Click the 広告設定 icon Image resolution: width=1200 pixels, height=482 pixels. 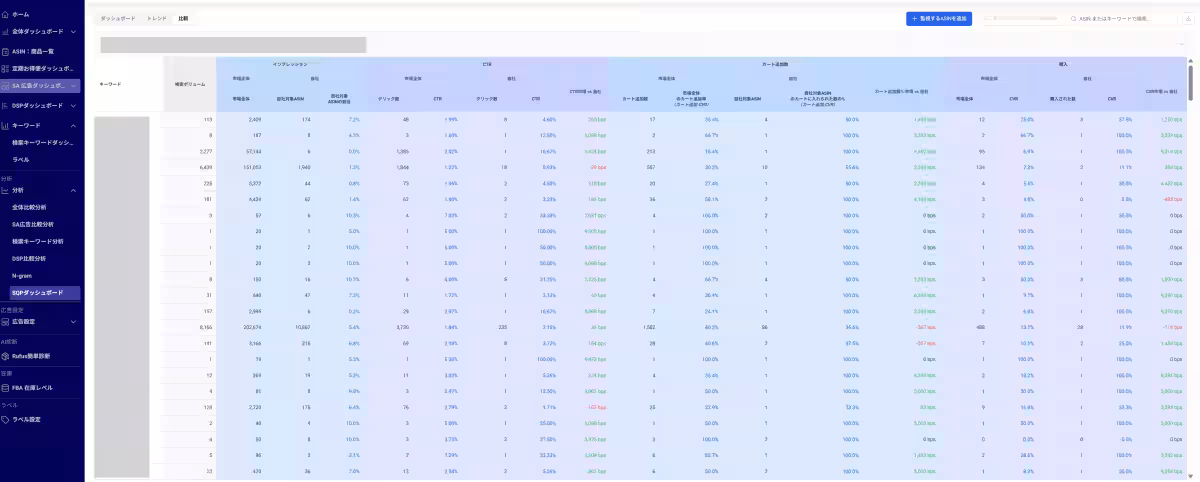6,322
